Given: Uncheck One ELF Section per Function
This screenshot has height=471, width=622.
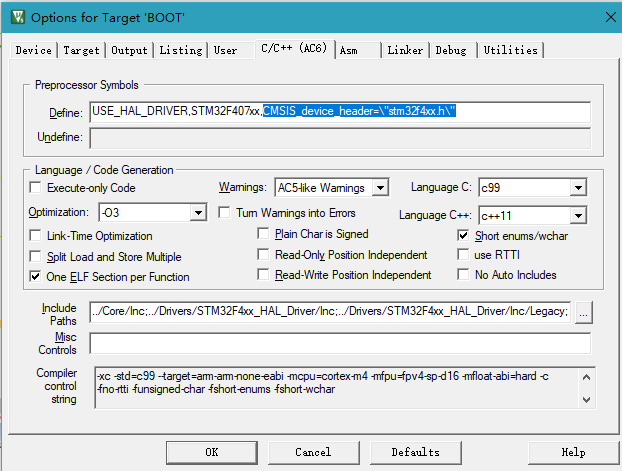Looking at the screenshot, I should pyautogui.click(x=37, y=277).
